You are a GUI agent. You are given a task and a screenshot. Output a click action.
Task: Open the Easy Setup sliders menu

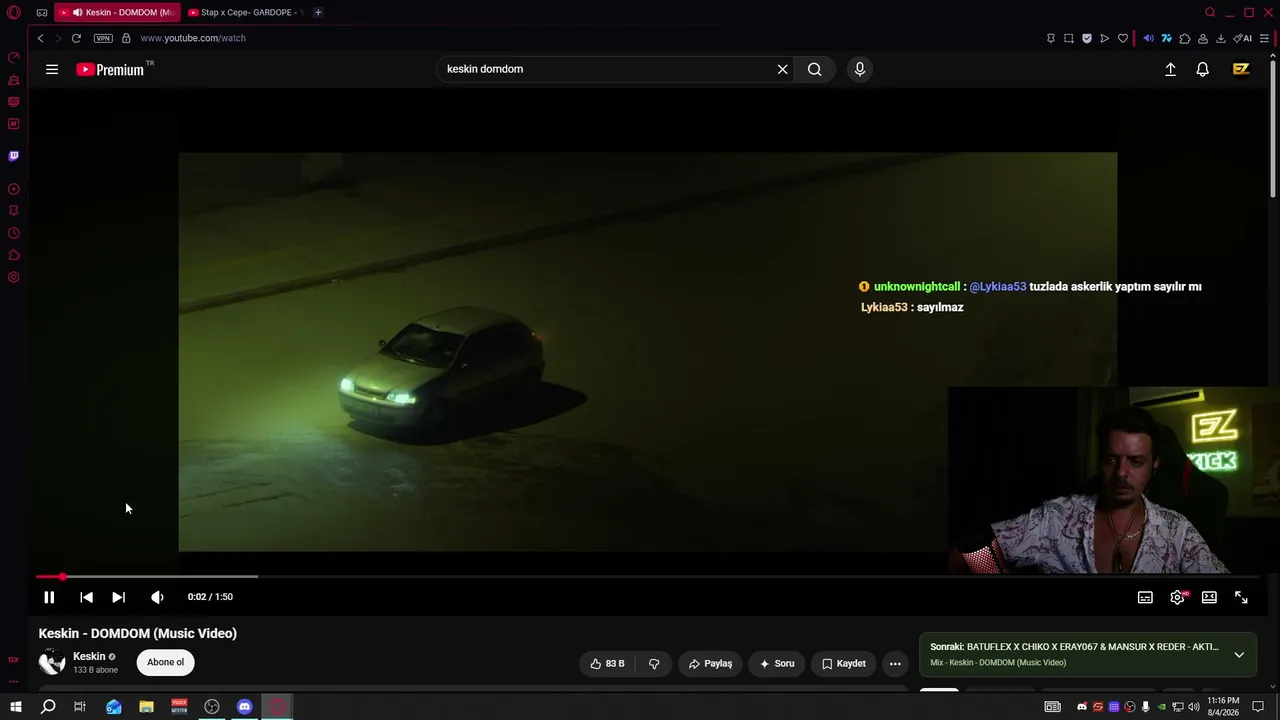(1264, 38)
